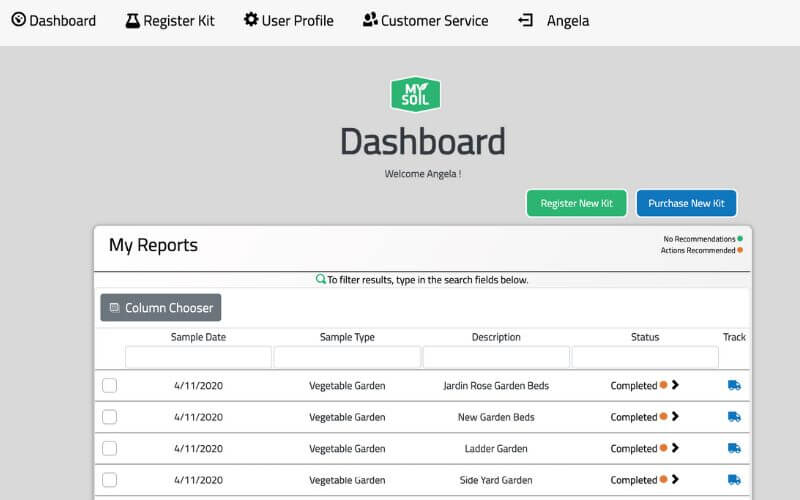Viewport: 800px width, 500px height.
Task: Open the Customer Service menu item
Action: point(425,21)
